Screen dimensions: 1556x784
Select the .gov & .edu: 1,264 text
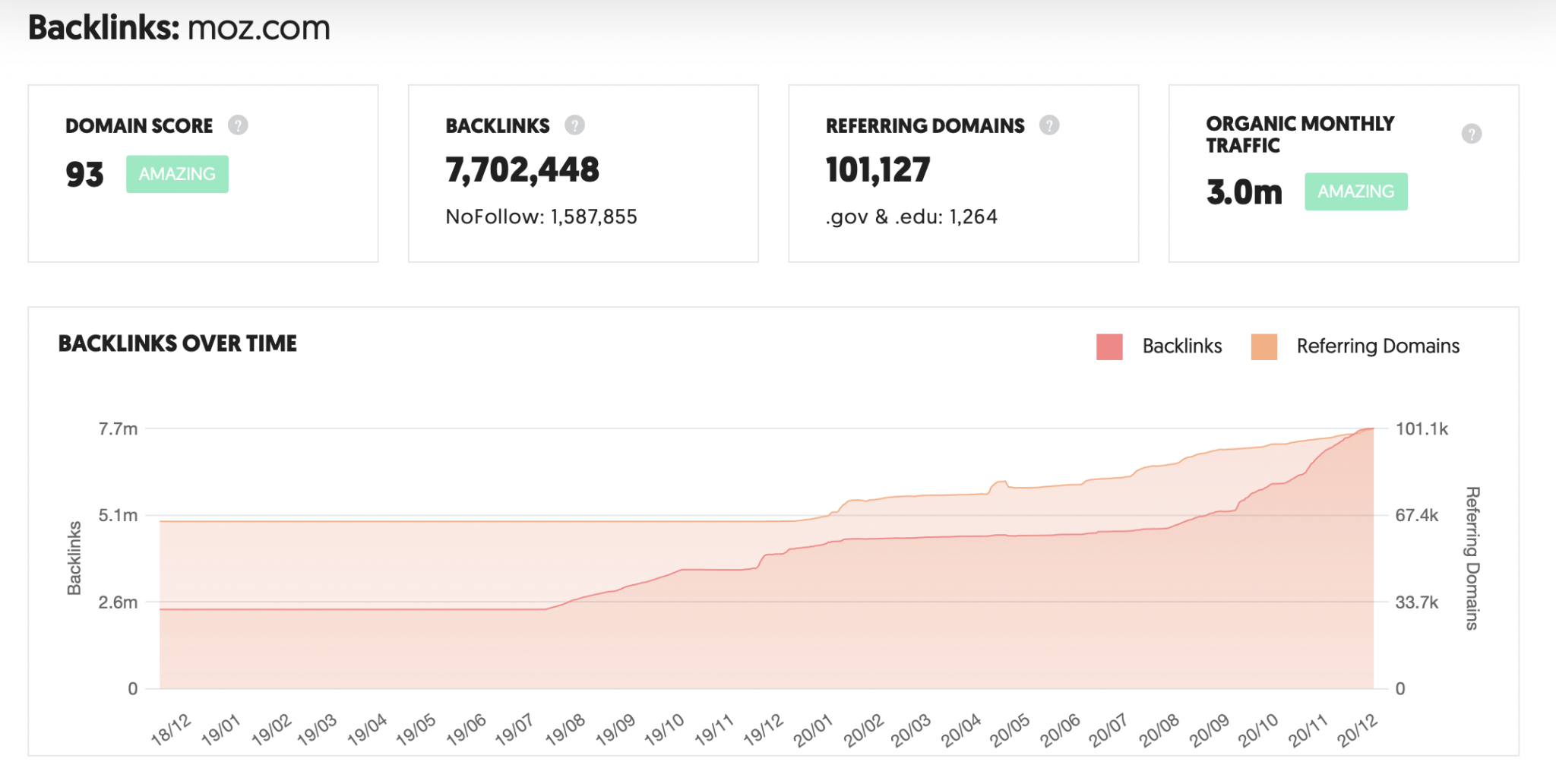911,217
